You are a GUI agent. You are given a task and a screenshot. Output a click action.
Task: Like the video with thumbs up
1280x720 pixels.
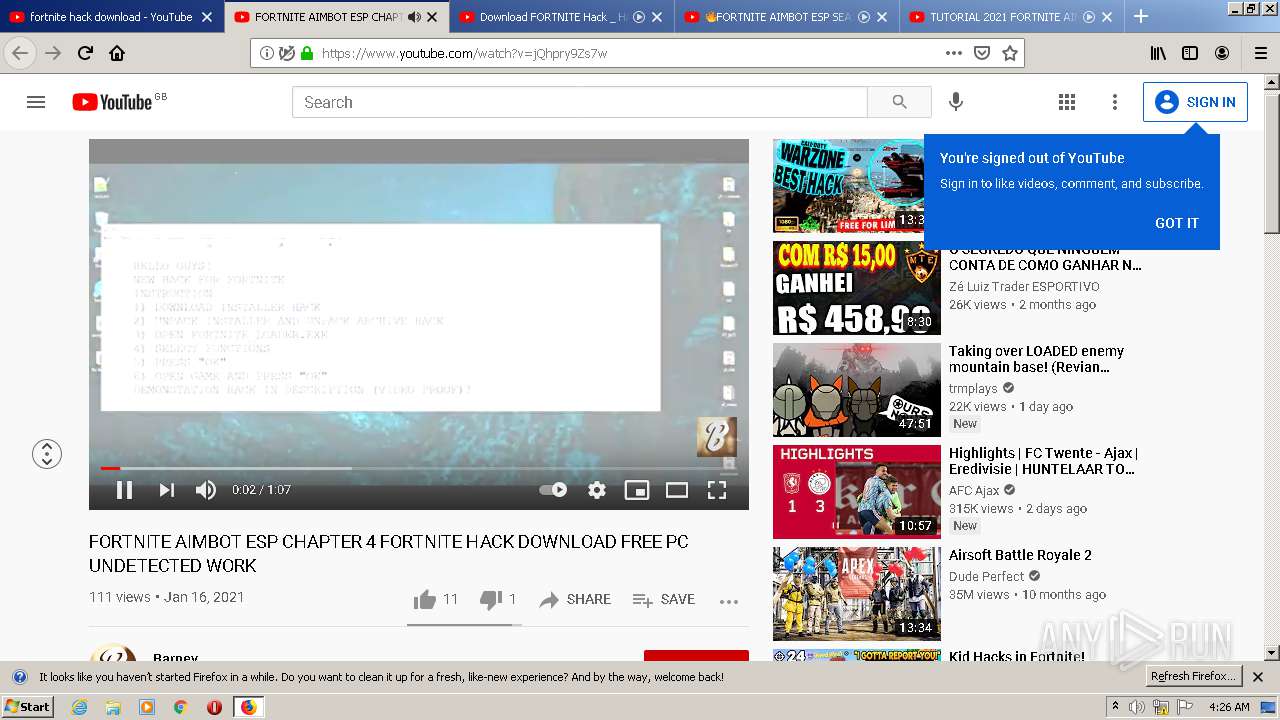pos(425,599)
